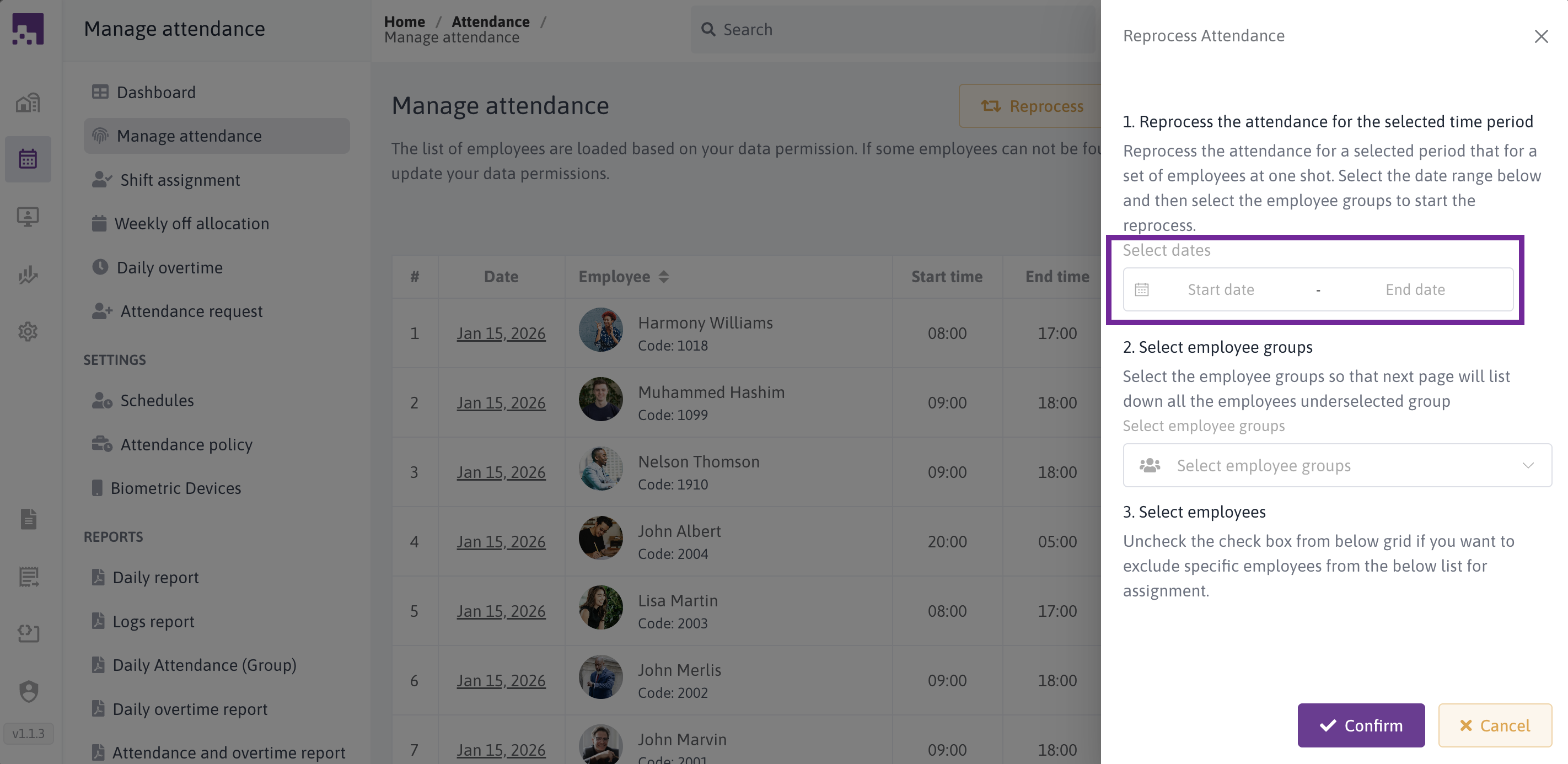Click the monitor user icon in left rail
Viewport: 1568px width, 764px height.
pos(28,217)
